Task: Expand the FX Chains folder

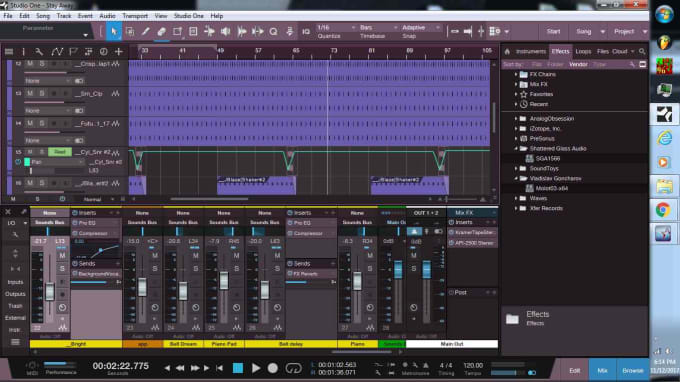Action: [x=516, y=75]
